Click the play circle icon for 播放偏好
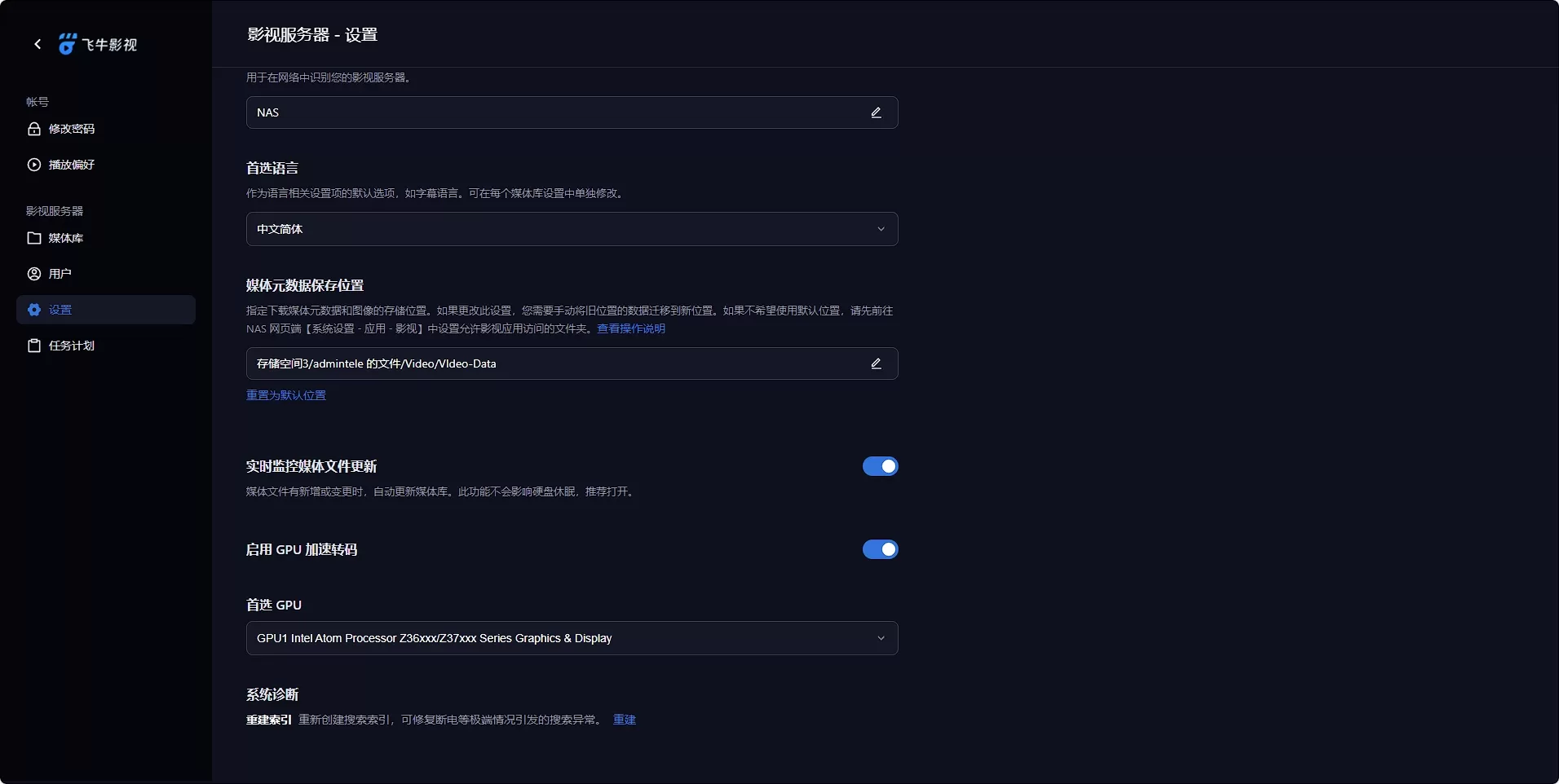 click(x=34, y=165)
